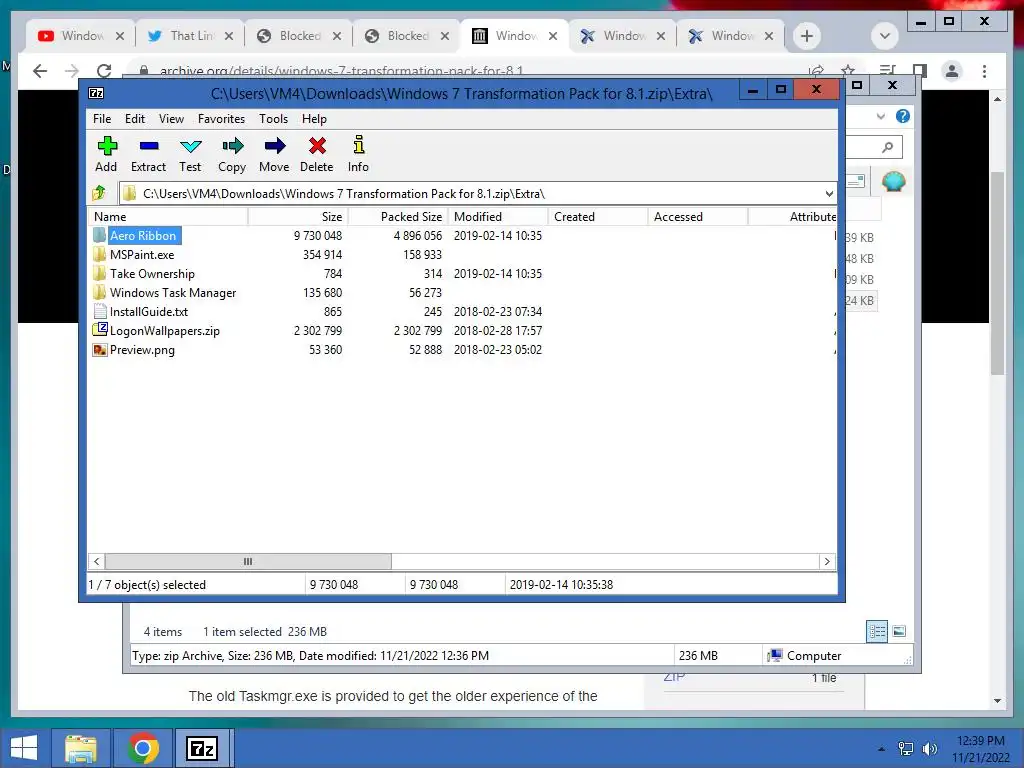Bookmark the page with the star icon

coord(848,71)
